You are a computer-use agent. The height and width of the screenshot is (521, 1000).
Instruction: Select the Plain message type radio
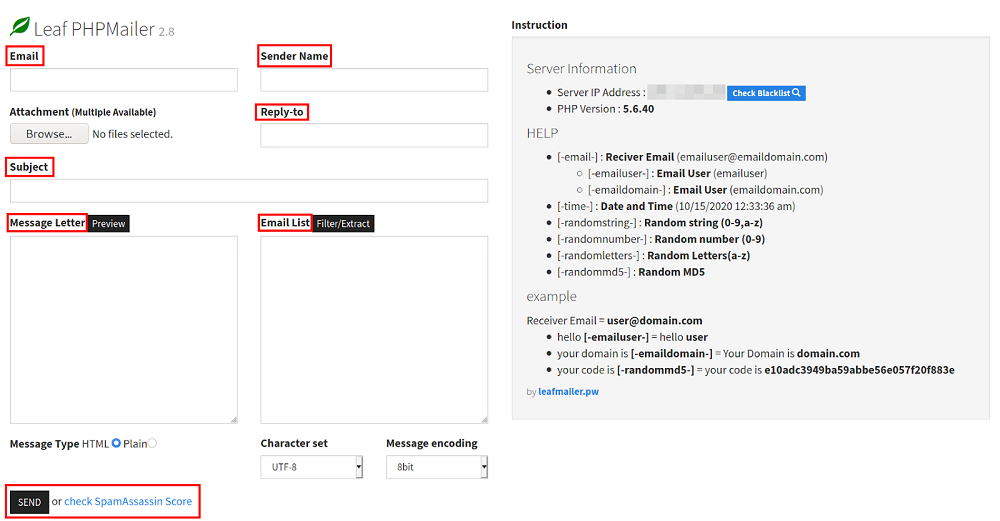click(152, 443)
